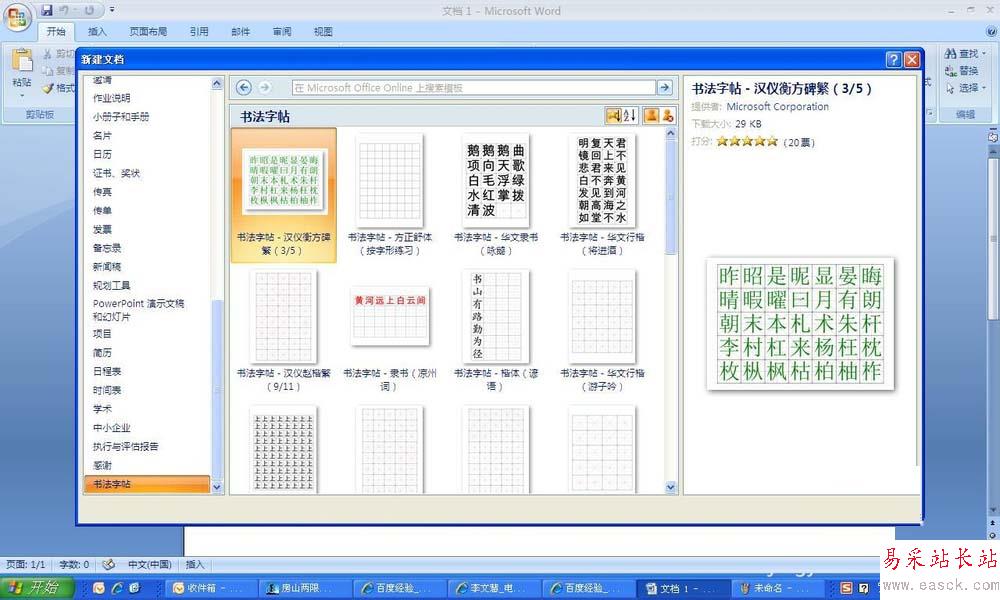Select the 楷体 (谚语) template
The image size is (1000, 600).
[x=496, y=331]
